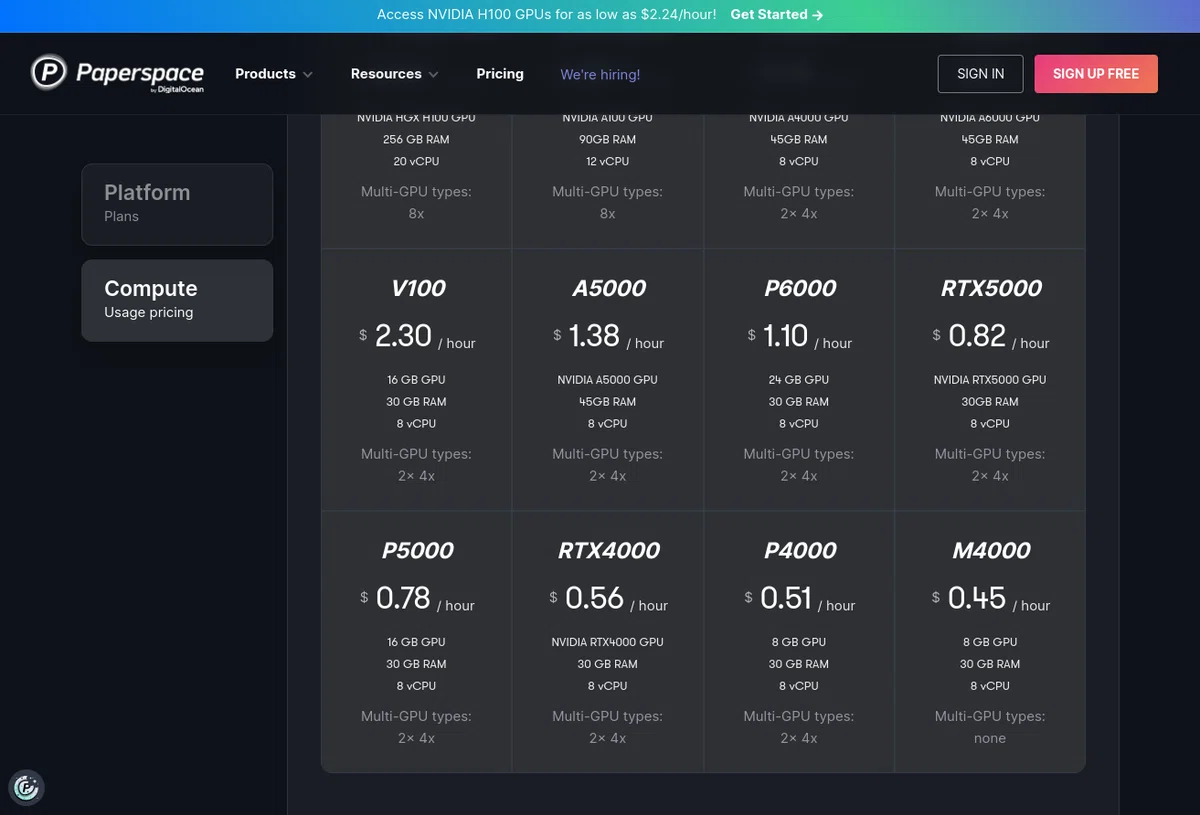Open the Pricing menu item

click(x=500, y=74)
